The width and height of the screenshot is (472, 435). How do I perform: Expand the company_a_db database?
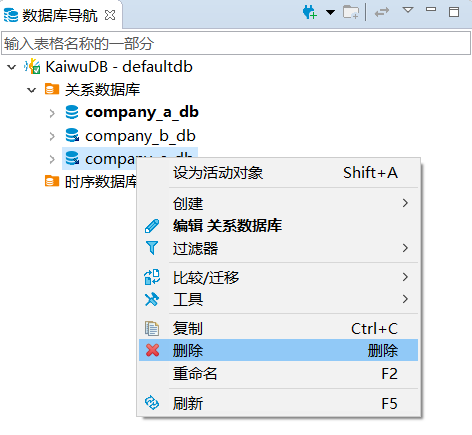pos(52,113)
